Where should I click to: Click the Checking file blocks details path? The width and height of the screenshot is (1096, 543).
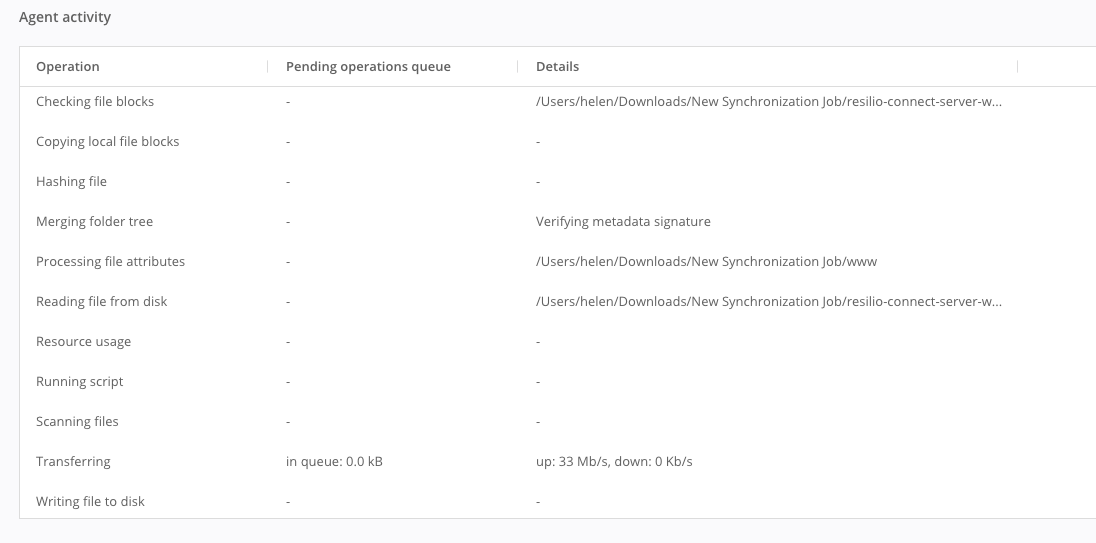pos(768,102)
